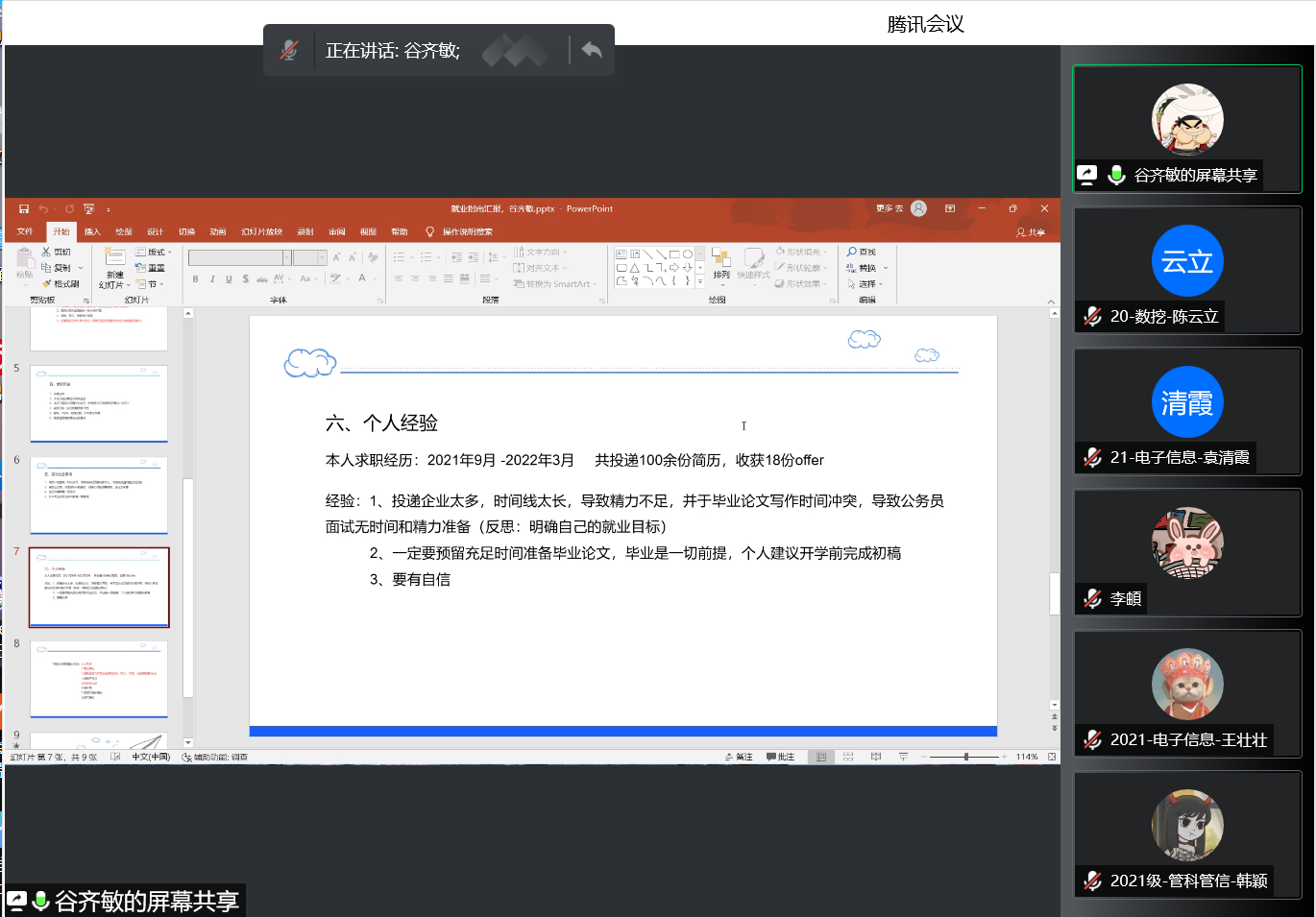
Task: Click the Find magnifier icon
Action: pyautogui.click(x=852, y=252)
